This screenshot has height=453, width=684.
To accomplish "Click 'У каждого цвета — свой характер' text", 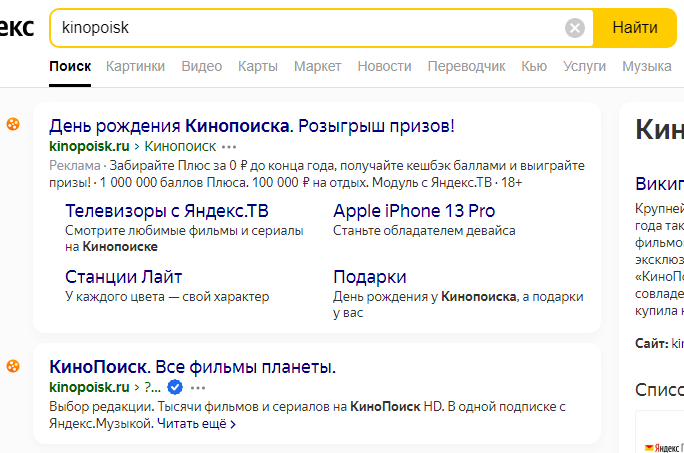I will click(x=167, y=297).
